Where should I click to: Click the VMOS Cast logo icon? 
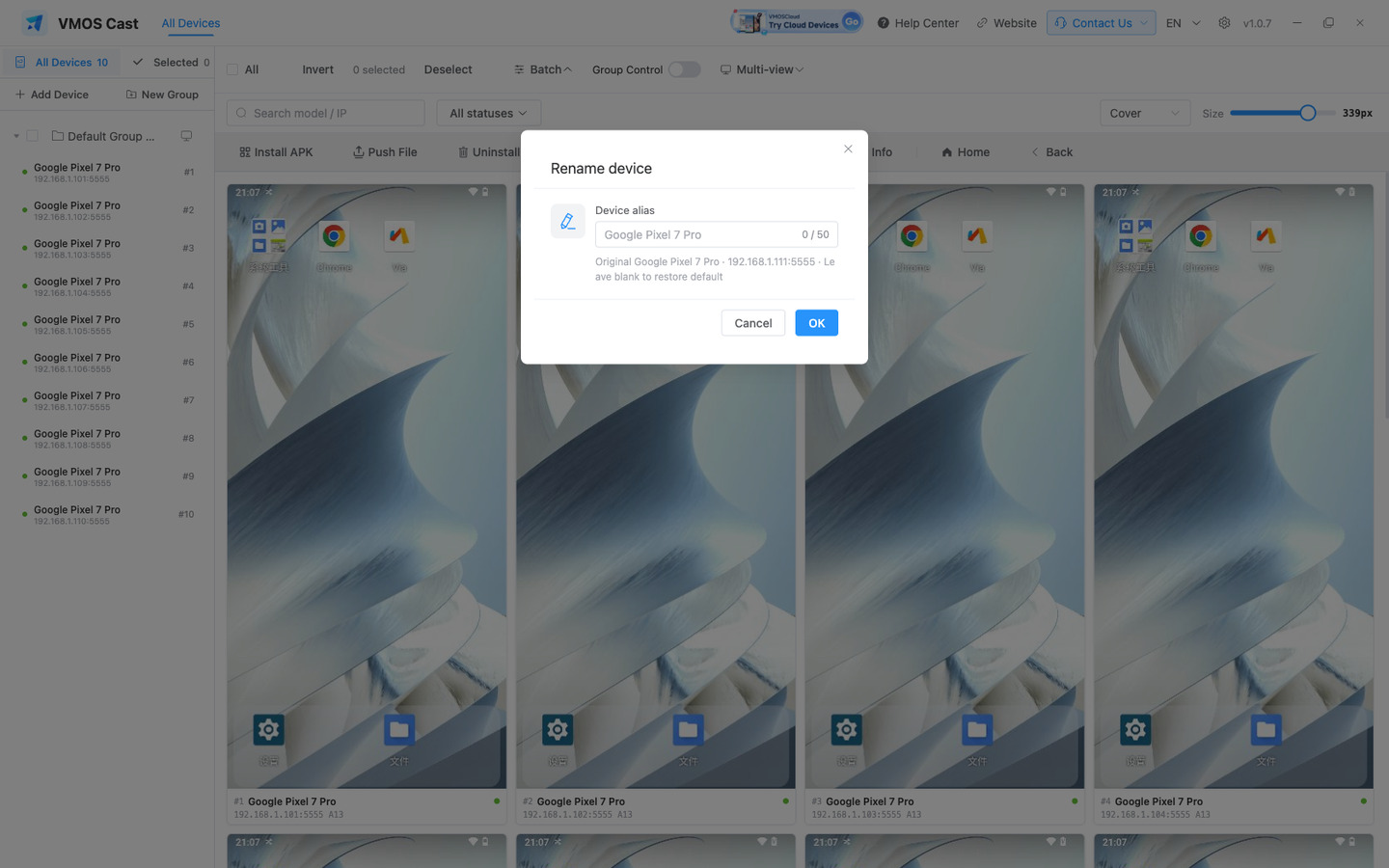(35, 22)
